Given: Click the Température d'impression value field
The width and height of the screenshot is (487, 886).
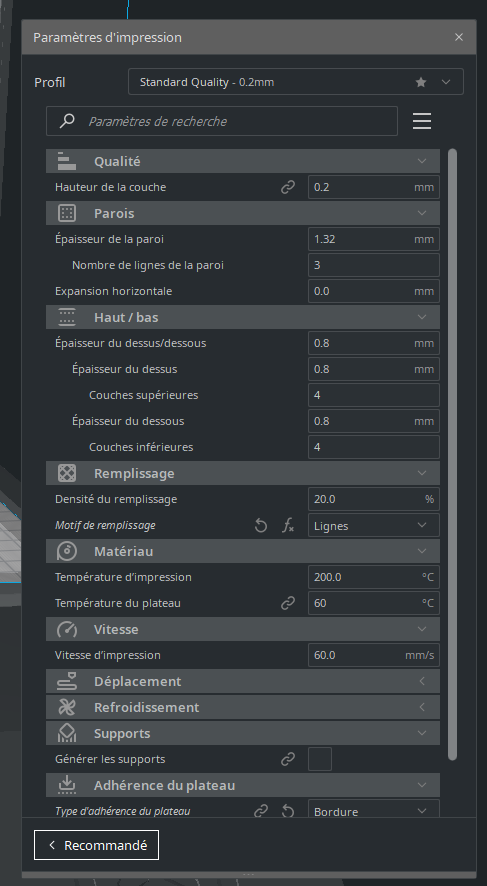Looking at the screenshot, I should click(373, 577).
